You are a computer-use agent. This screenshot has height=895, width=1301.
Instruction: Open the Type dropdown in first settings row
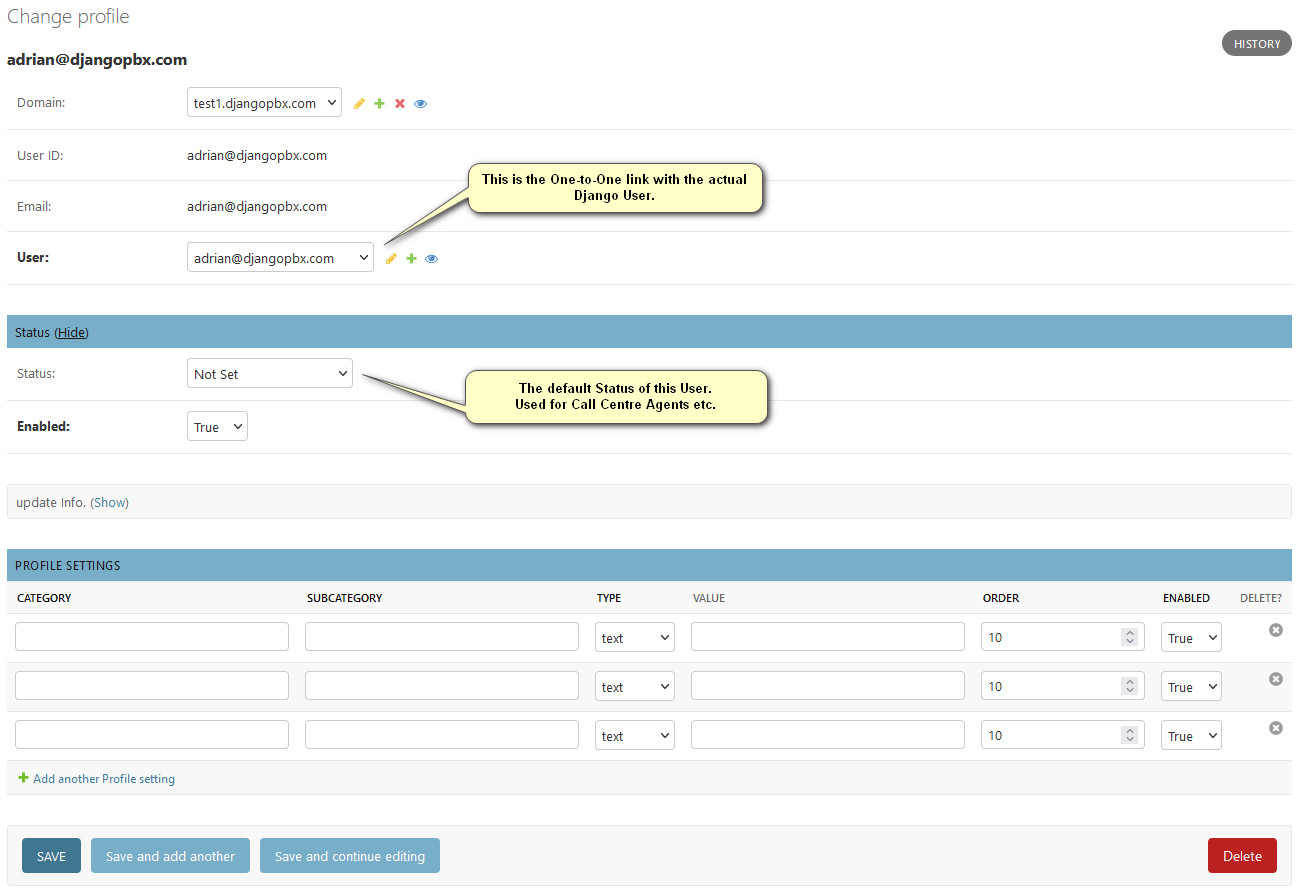(x=634, y=637)
